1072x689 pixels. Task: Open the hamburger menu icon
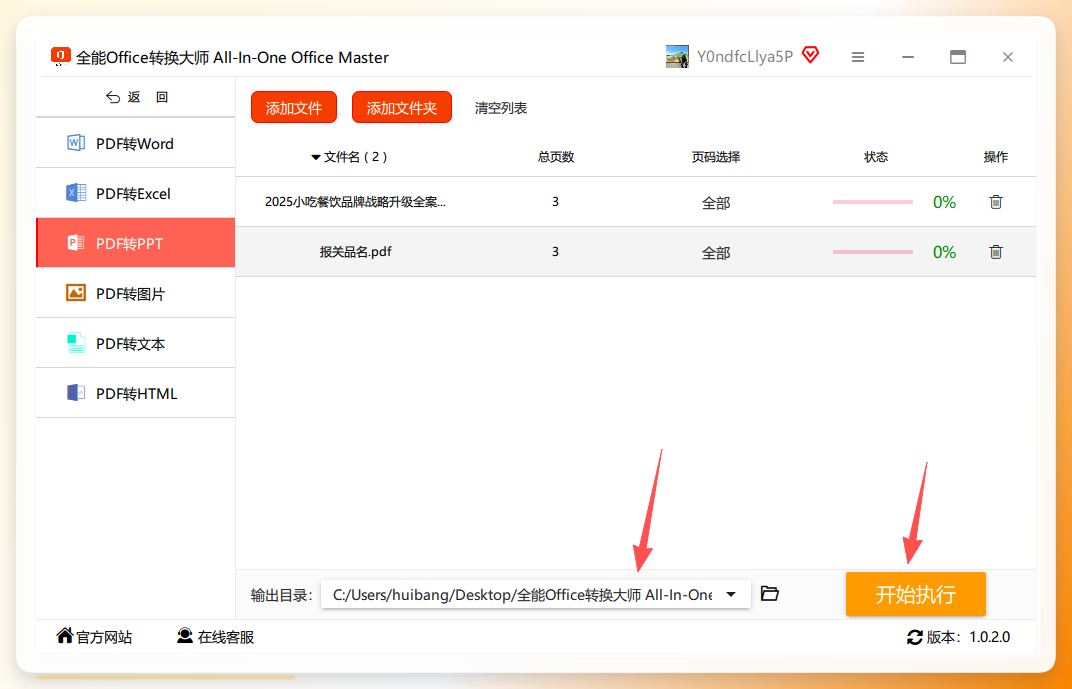tap(858, 57)
